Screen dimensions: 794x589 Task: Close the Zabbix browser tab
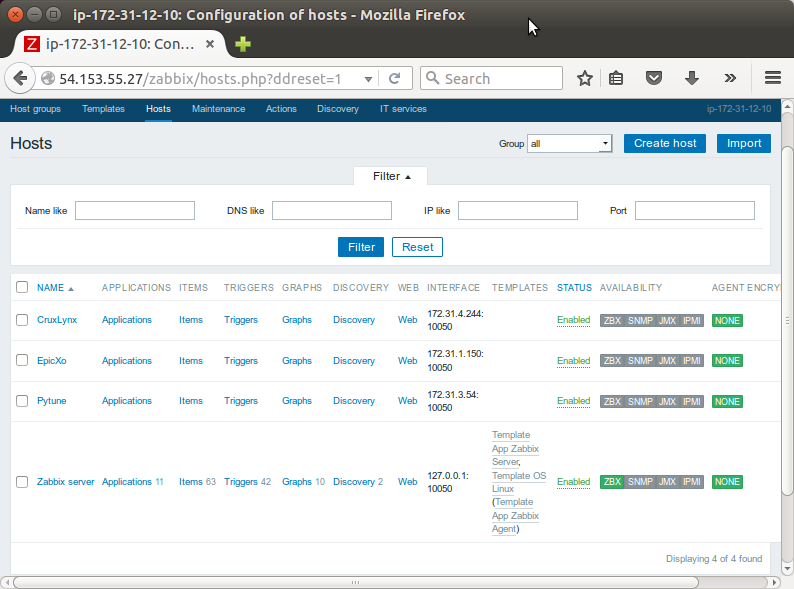pos(210,44)
